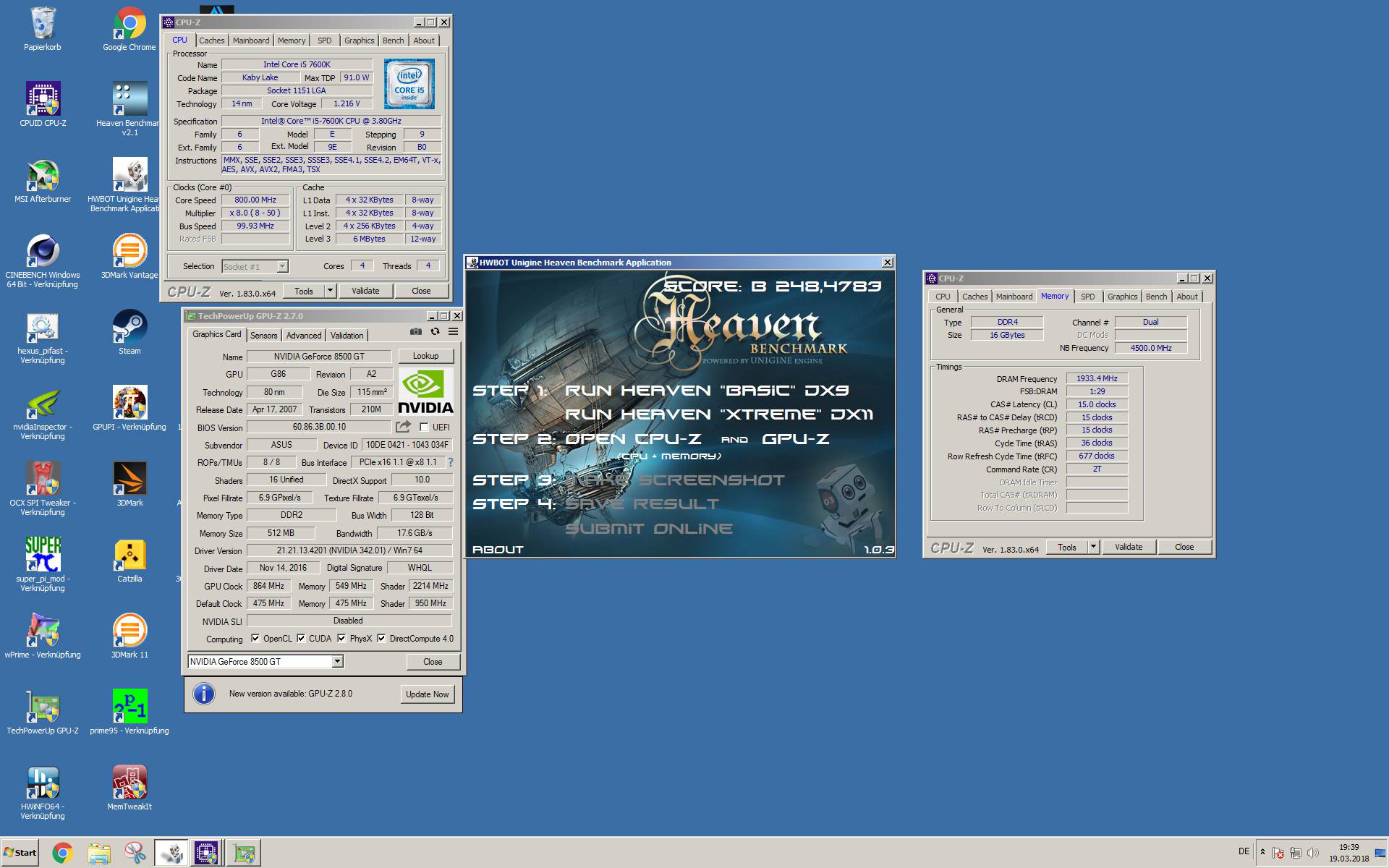
Task: Toggle PhysX checkbox in GPU-Z
Action: (x=341, y=638)
